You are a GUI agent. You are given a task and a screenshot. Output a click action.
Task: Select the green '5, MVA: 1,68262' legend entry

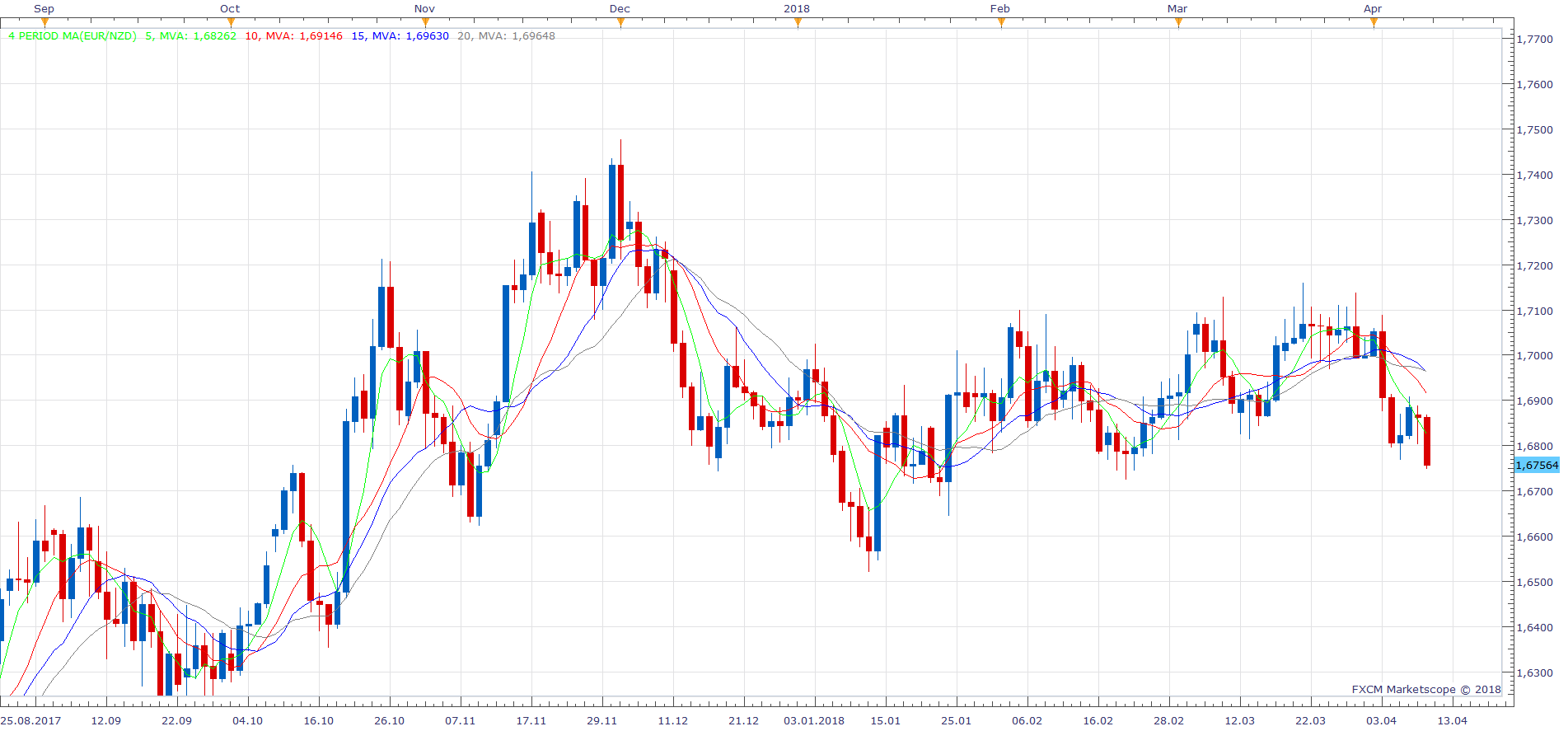(191, 36)
